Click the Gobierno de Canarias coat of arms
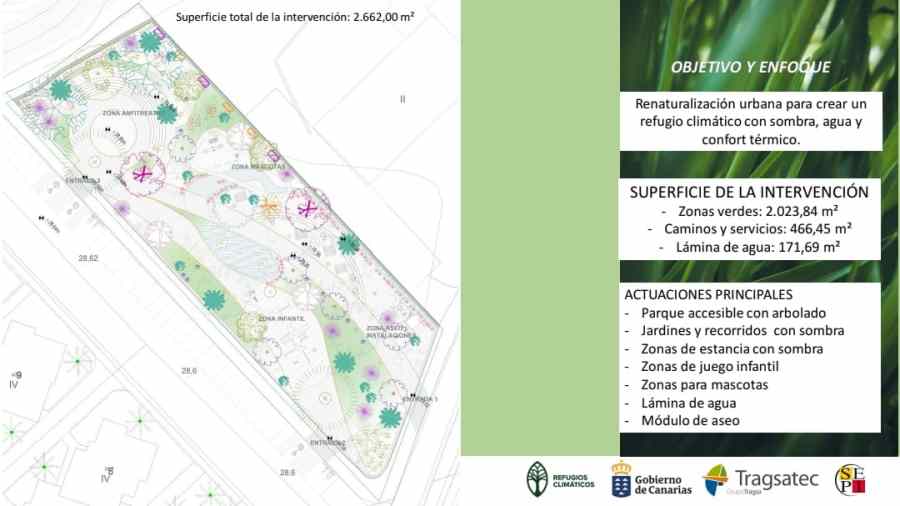900x506 pixels. click(x=621, y=480)
